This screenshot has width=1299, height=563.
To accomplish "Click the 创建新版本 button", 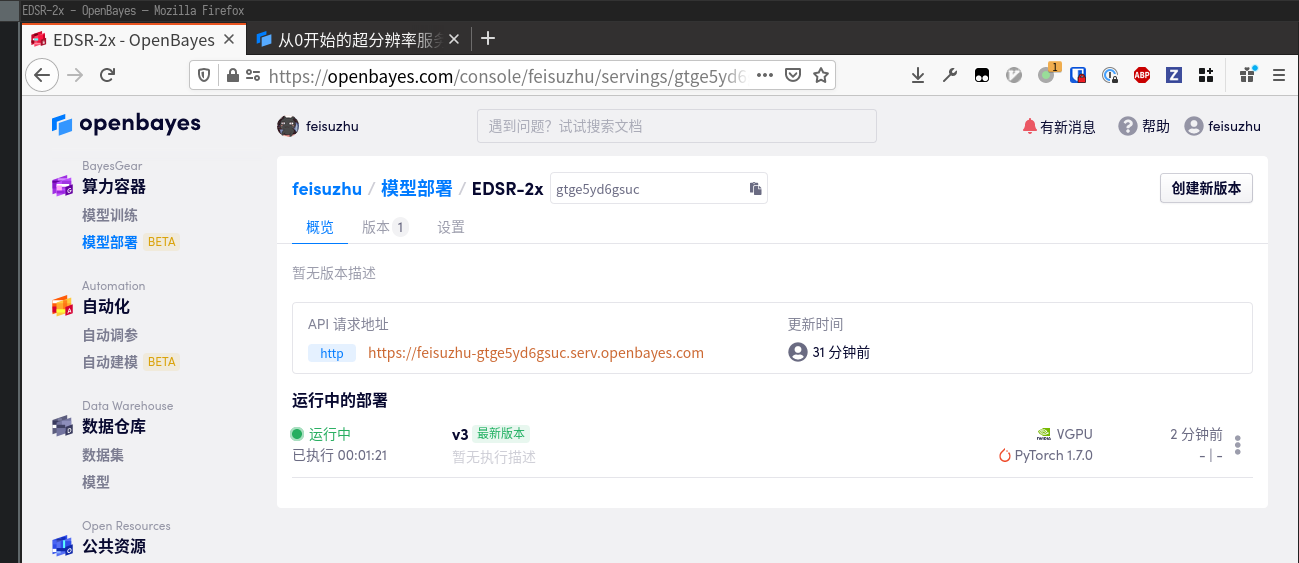I will pos(1206,189).
